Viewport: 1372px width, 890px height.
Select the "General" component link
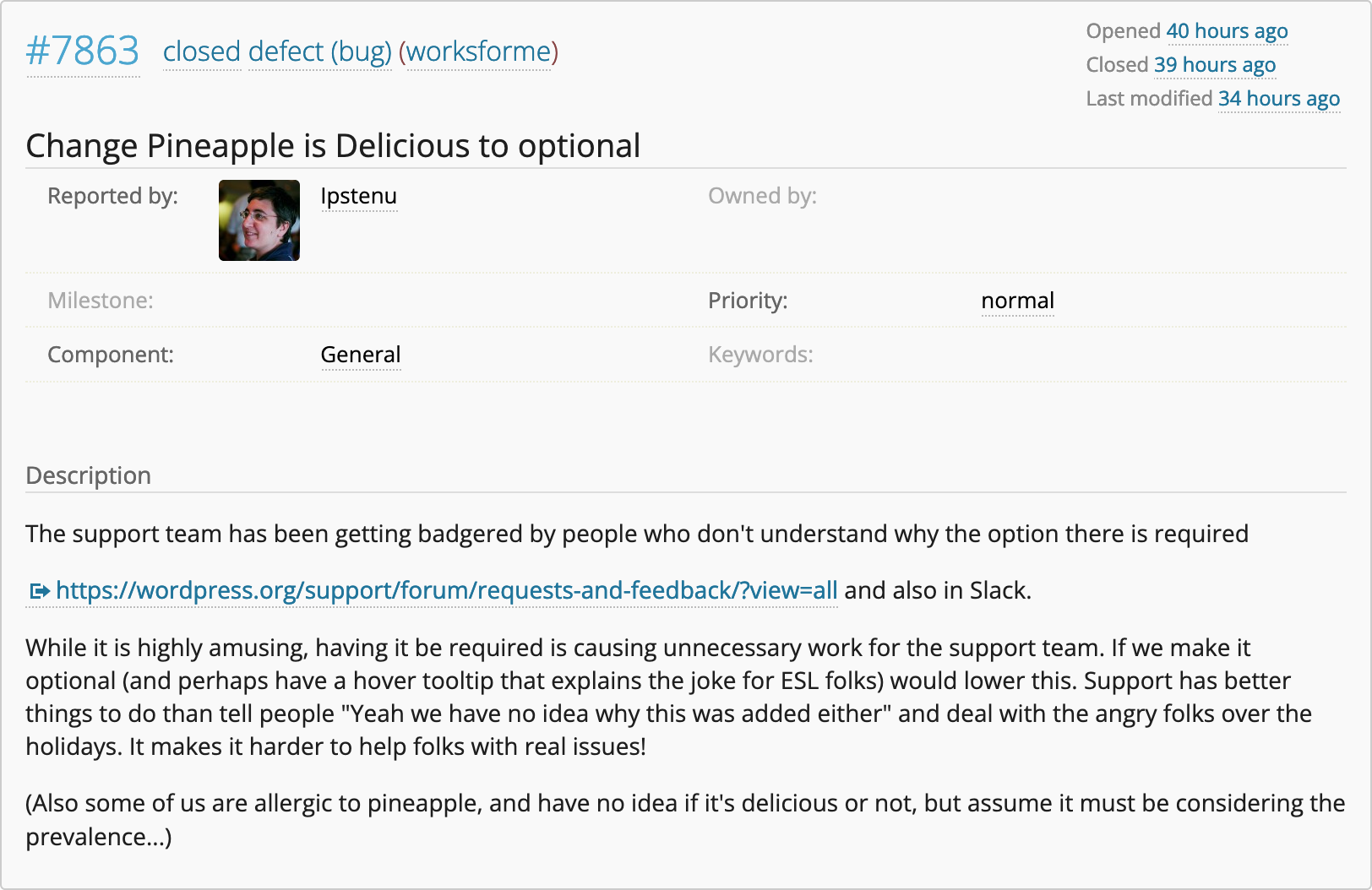(x=361, y=355)
